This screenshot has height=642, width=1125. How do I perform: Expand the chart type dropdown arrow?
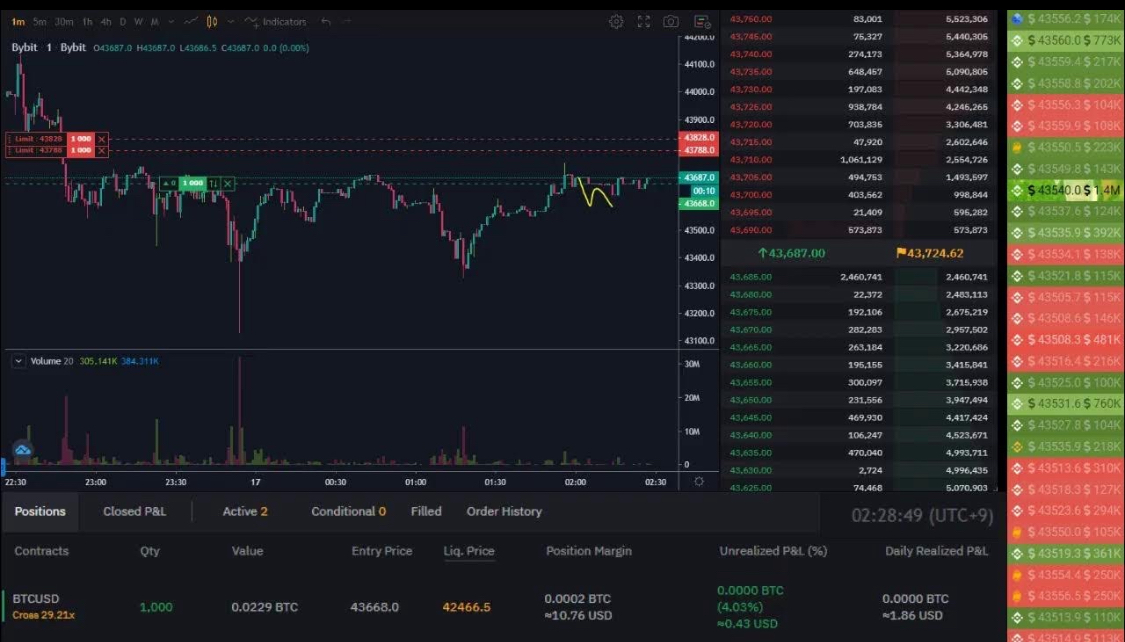point(230,22)
